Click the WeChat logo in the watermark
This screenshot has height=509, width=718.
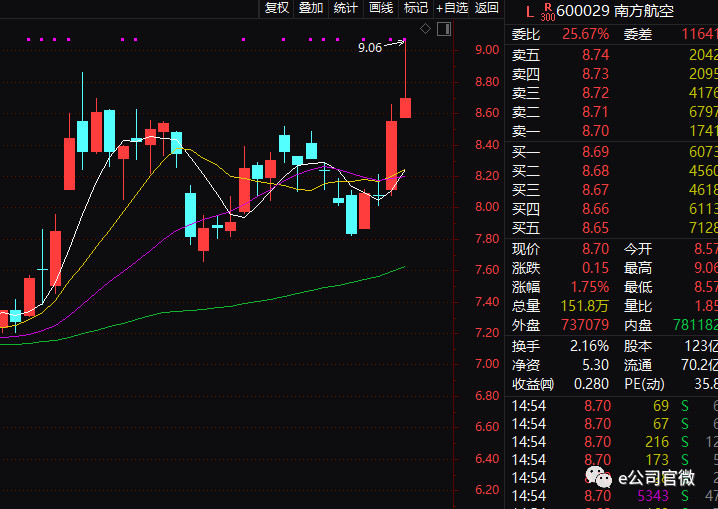(598, 478)
